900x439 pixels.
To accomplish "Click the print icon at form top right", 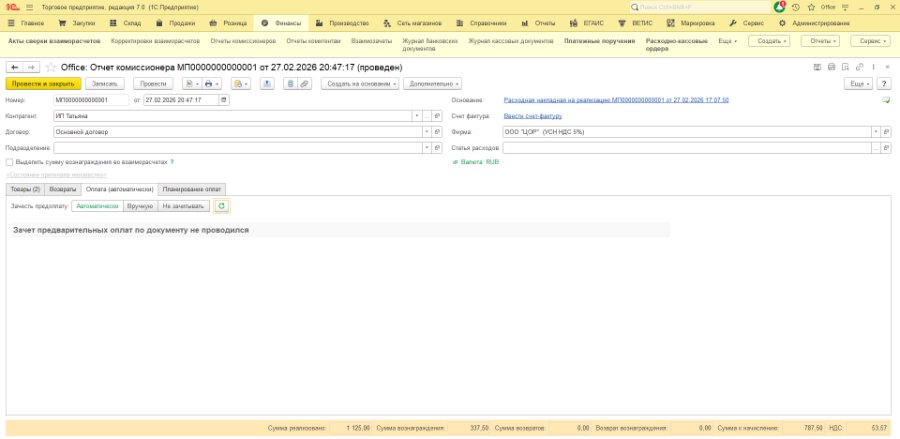I will click(x=832, y=67).
